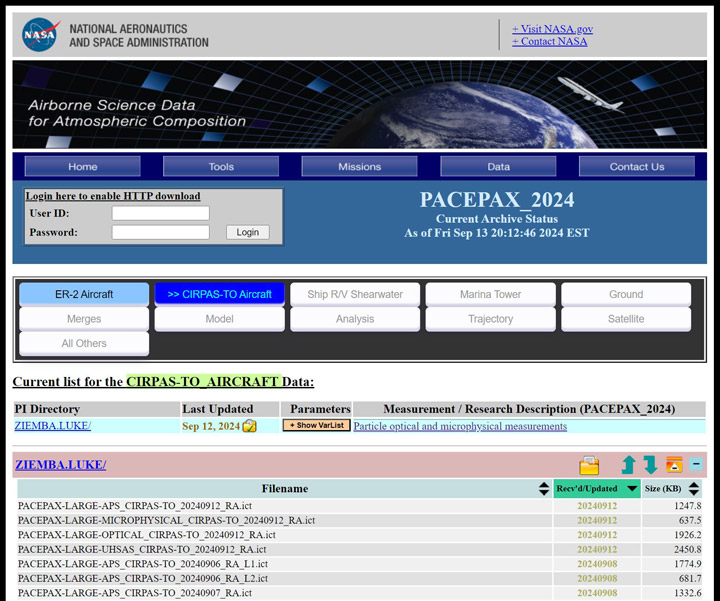The width and height of the screenshot is (720, 601).
Task: Open the Missions menu
Action: click(x=360, y=167)
